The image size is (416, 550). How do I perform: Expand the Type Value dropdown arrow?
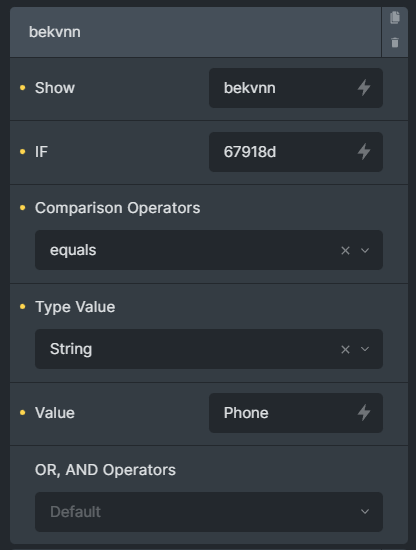click(x=365, y=349)
